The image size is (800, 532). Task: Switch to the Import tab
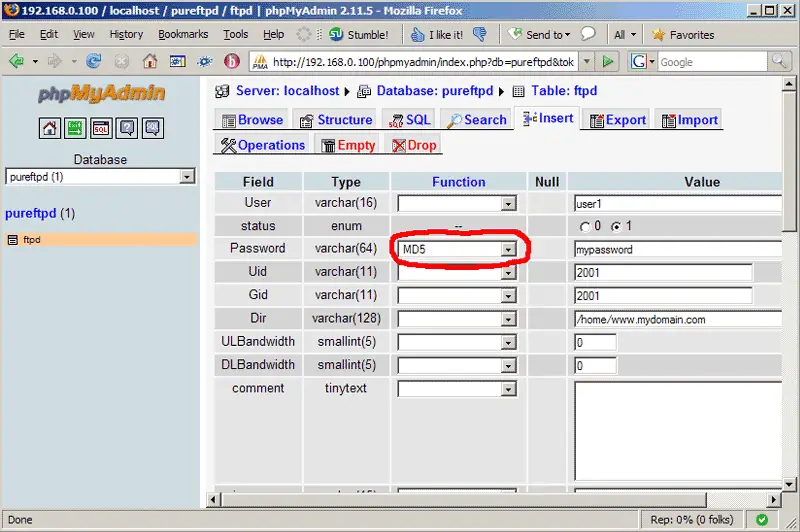coord(689,120)
